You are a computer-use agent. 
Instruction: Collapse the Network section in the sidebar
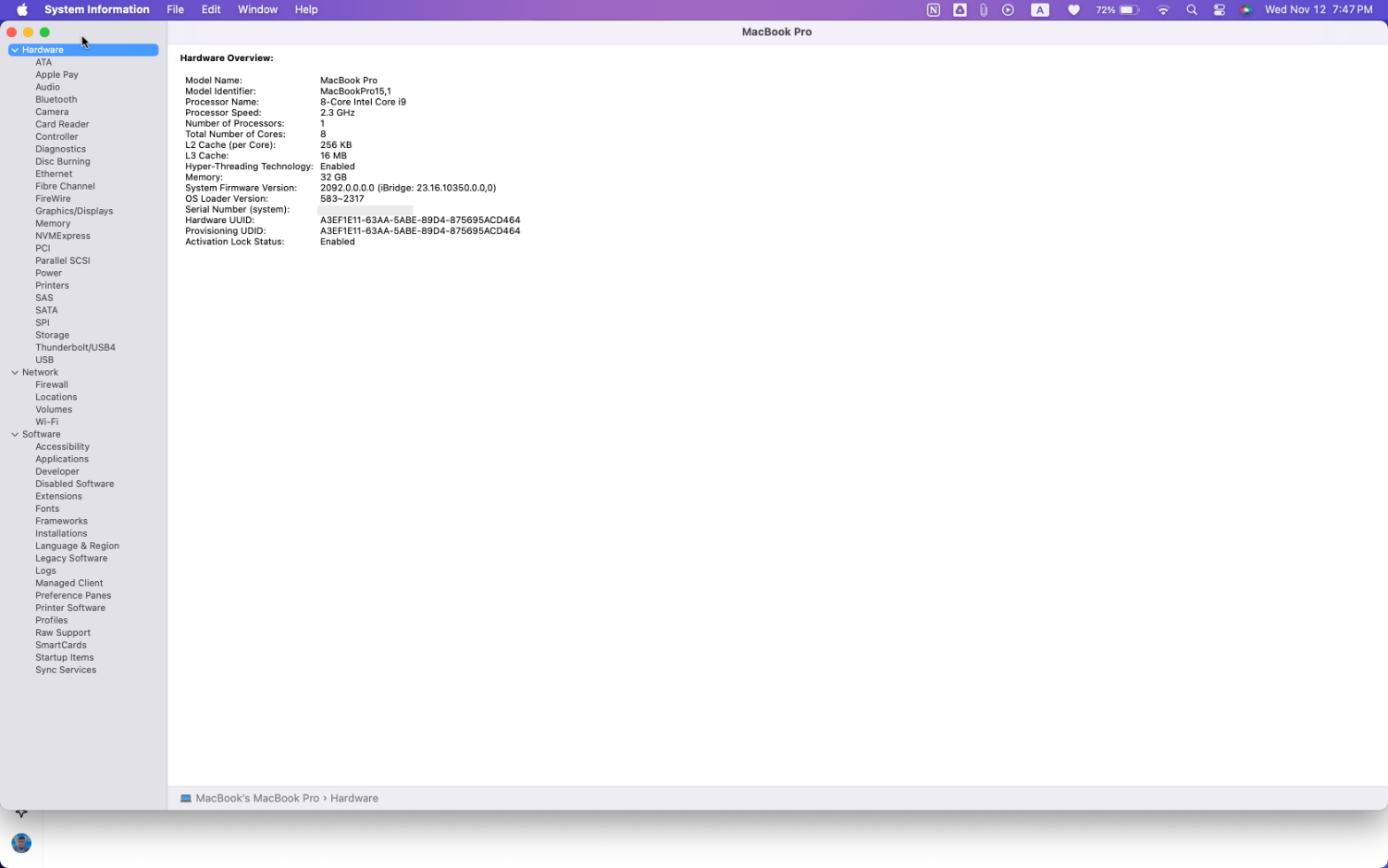coord(15,373)
